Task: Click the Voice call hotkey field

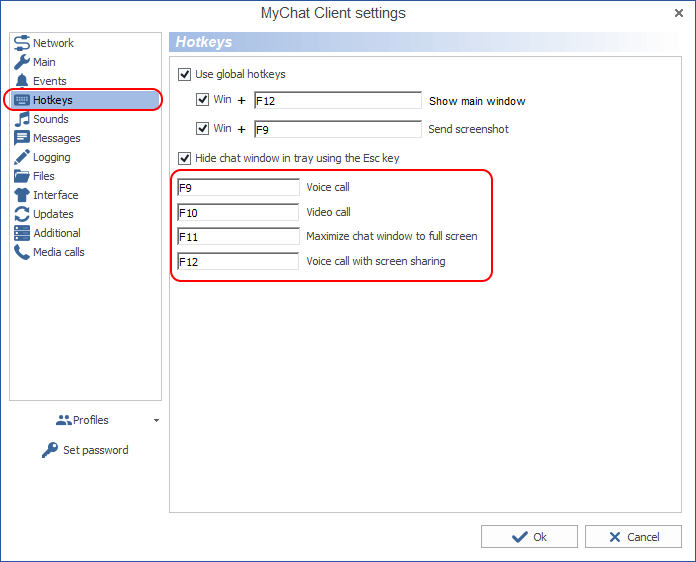Action: point(238,187)
